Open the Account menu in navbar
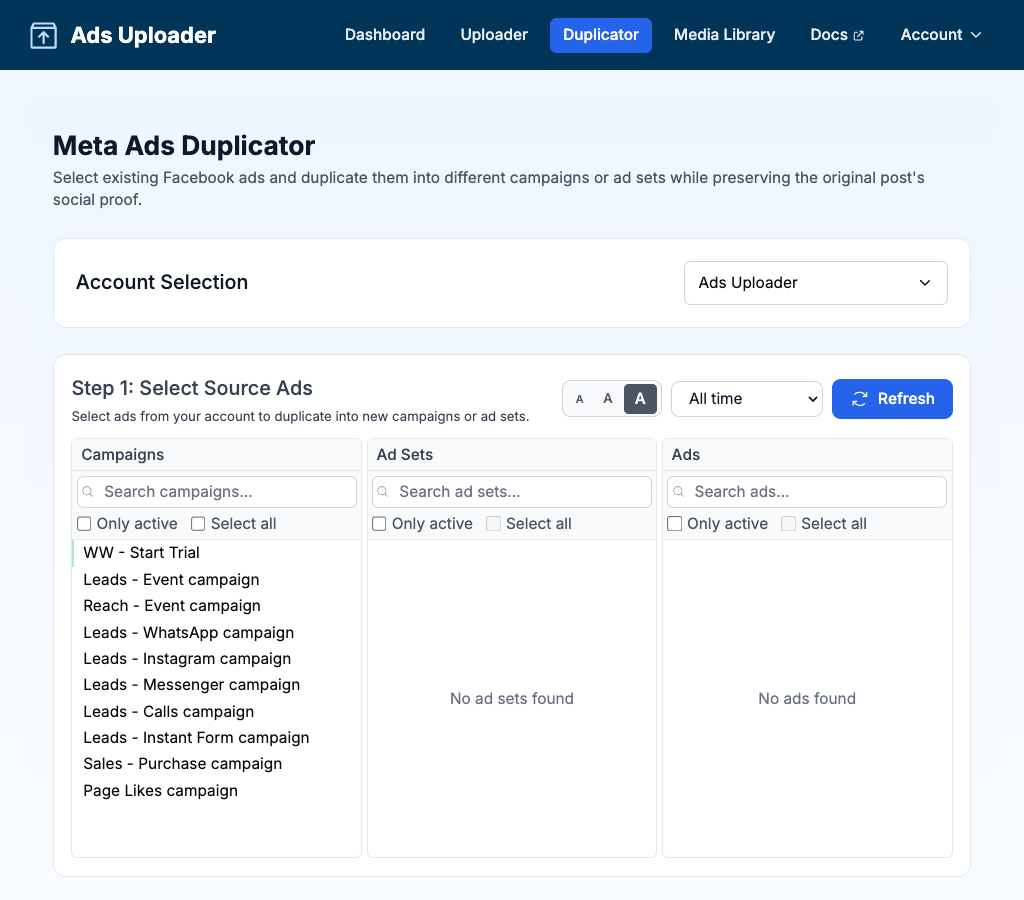 pyautogui.click(x=940, y=35)
